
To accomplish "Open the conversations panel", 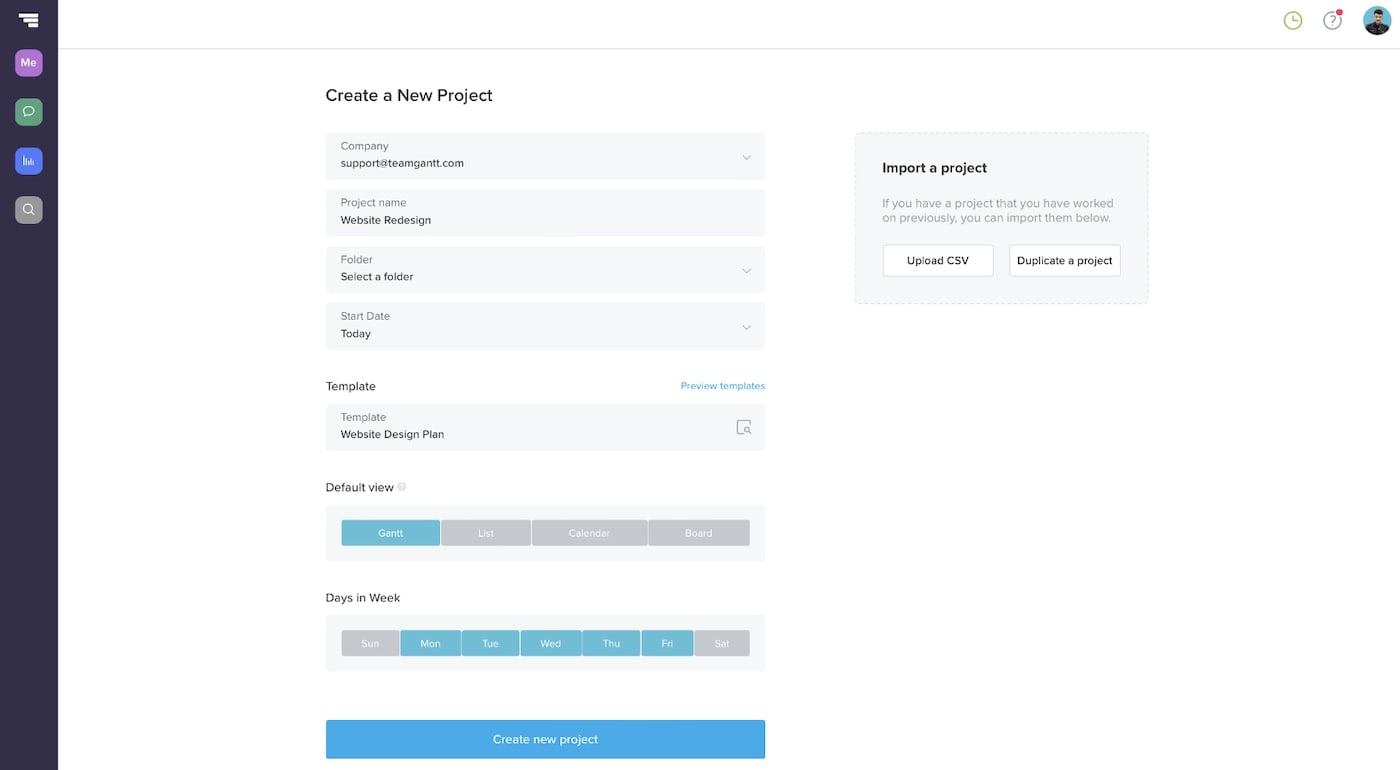I will click(x=28, y=111).
